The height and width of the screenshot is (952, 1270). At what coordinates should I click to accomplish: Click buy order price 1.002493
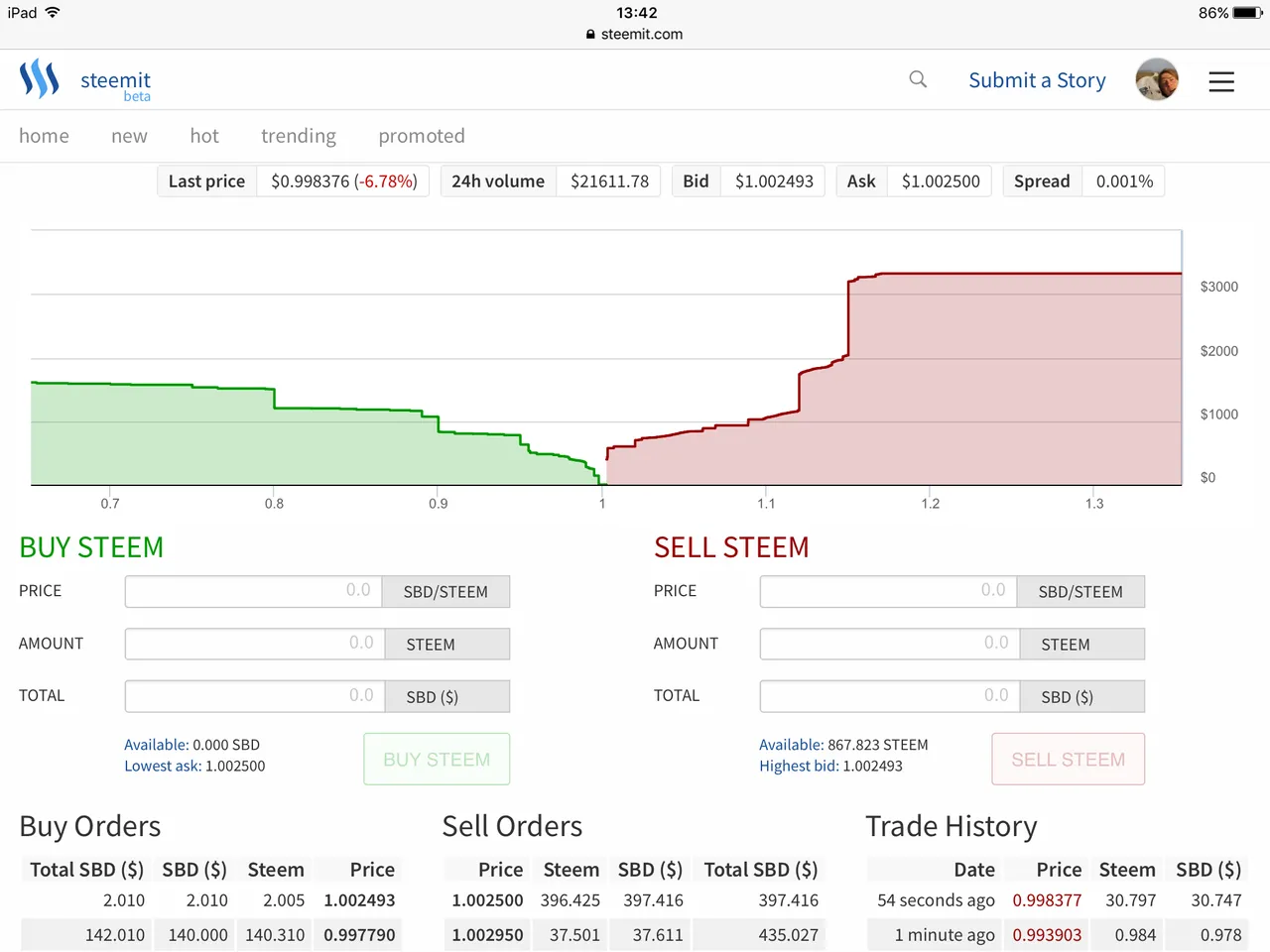point(359,900)
